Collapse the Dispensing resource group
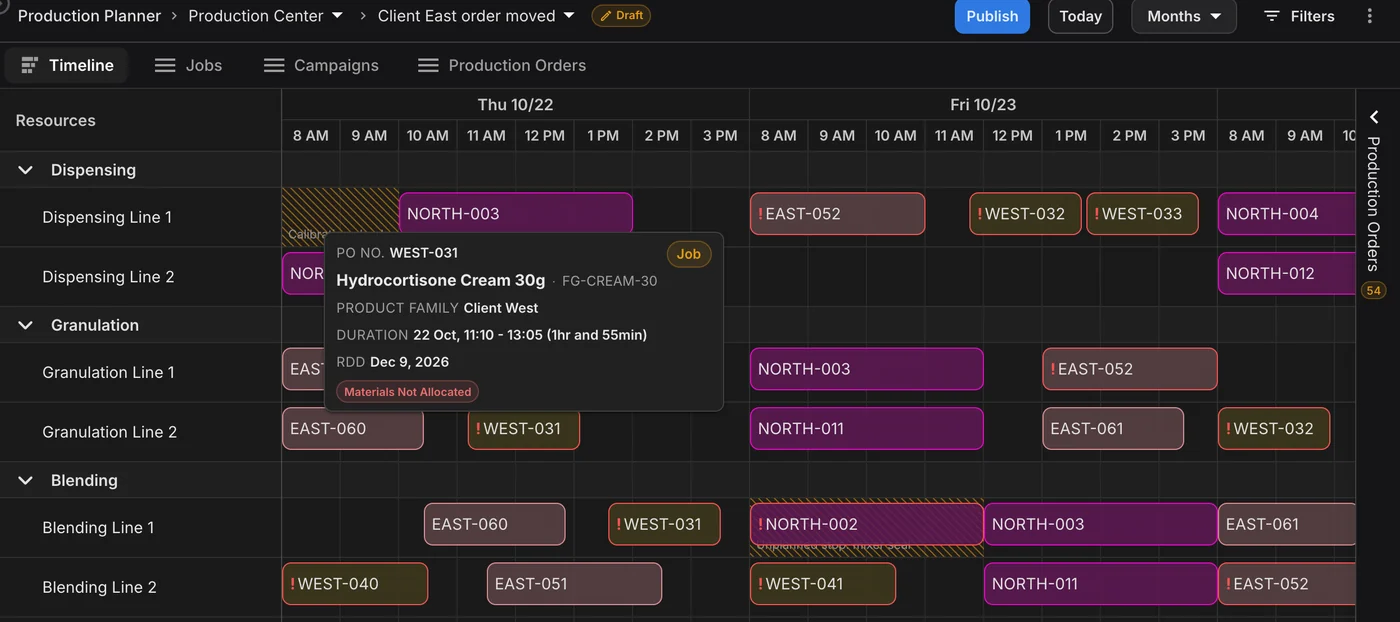 26,170
